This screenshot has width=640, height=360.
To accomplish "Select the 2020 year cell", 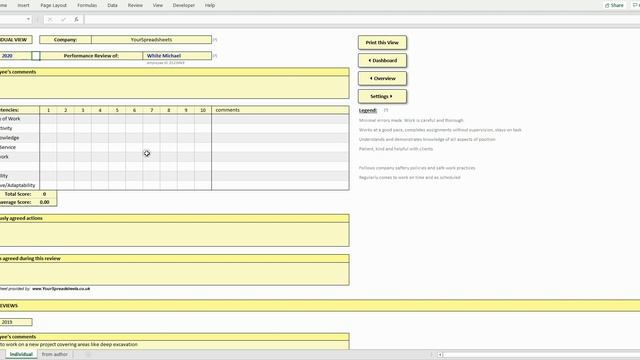I will [x=16, y=56].
